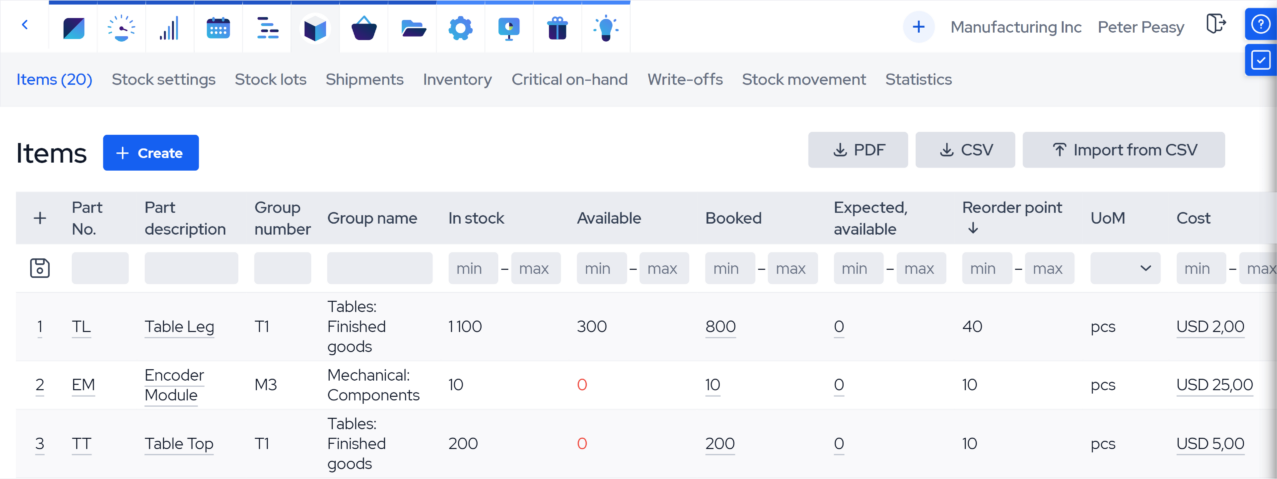
Task: Open the Statistics tab
Action: click(x=918, y=79)
